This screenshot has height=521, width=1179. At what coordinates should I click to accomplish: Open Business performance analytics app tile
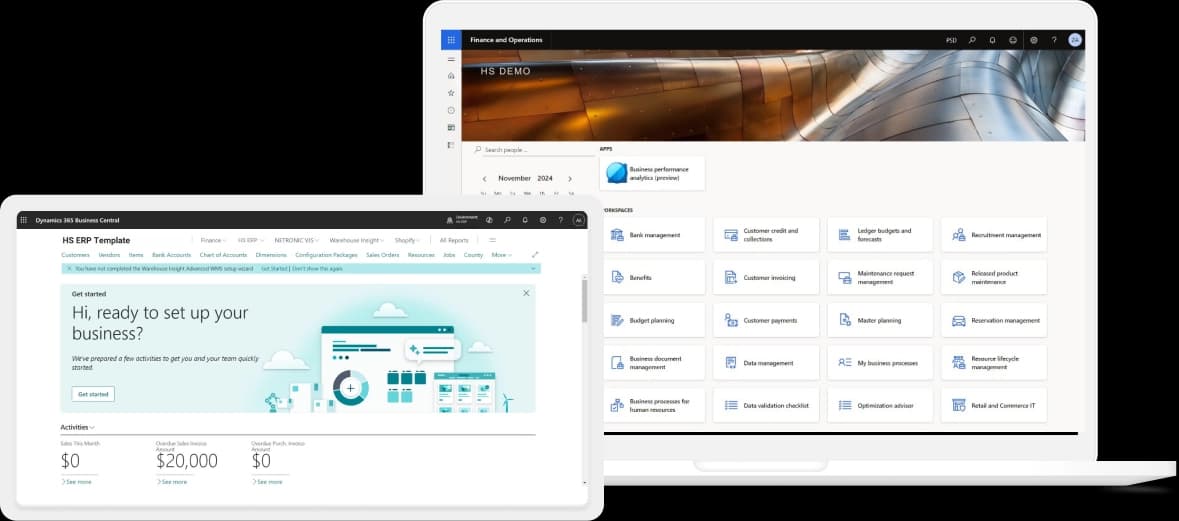click(x=652, y=173)
